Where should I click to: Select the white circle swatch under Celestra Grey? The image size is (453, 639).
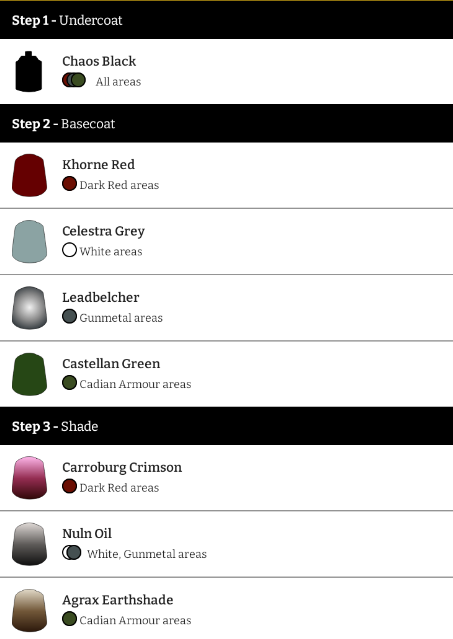pos(70,250)
